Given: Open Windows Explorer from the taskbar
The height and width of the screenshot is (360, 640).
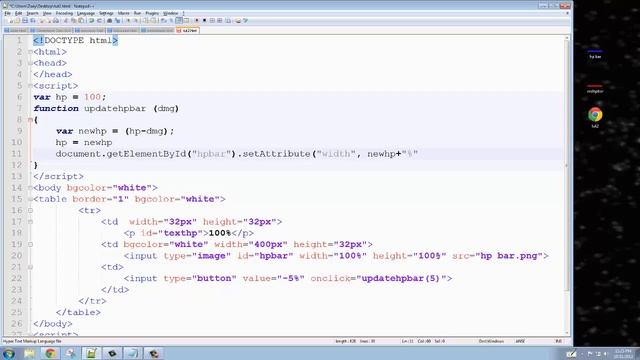Looking at the screenshot, I should tap(29, 353).
